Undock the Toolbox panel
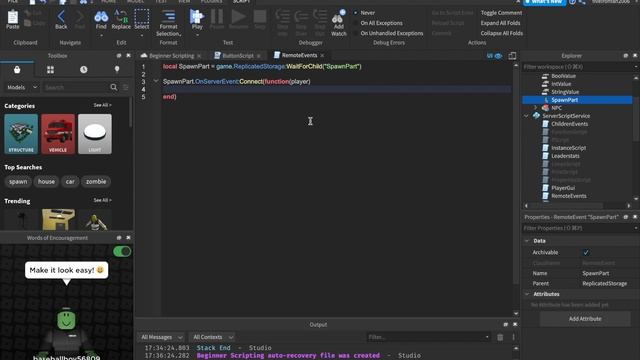640x360 pixels. [119, 56]
